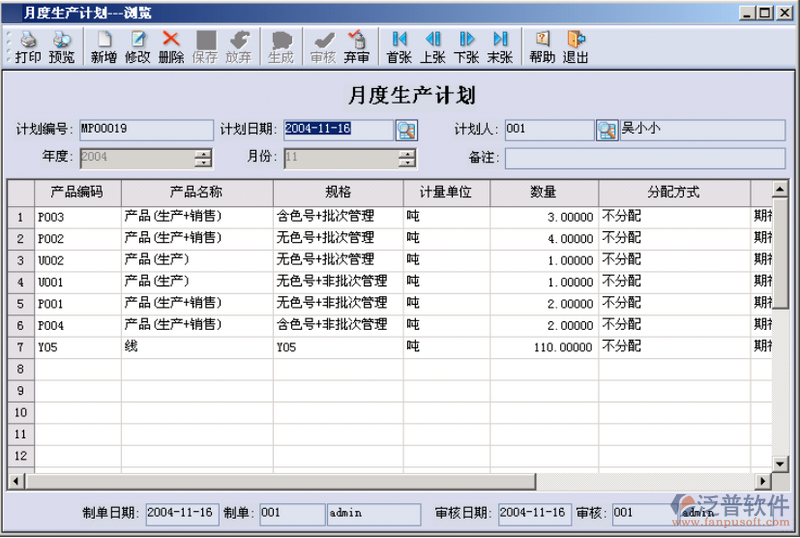This screenshot has width=800, height=538.
Task: Jump to last record with 末张
Action: tap(500, 47)
